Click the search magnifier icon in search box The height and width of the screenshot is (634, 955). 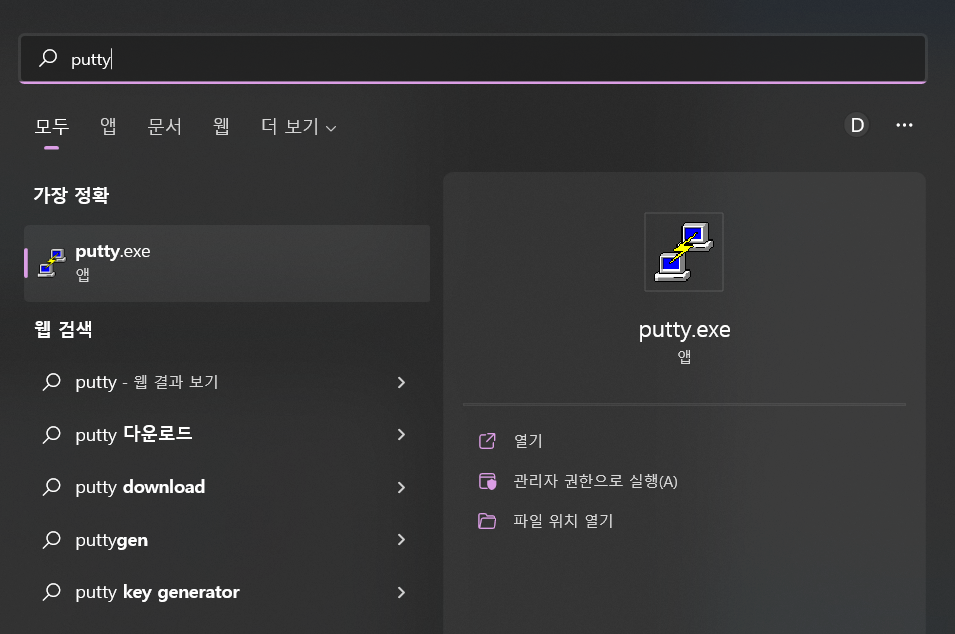pos(48,58)
